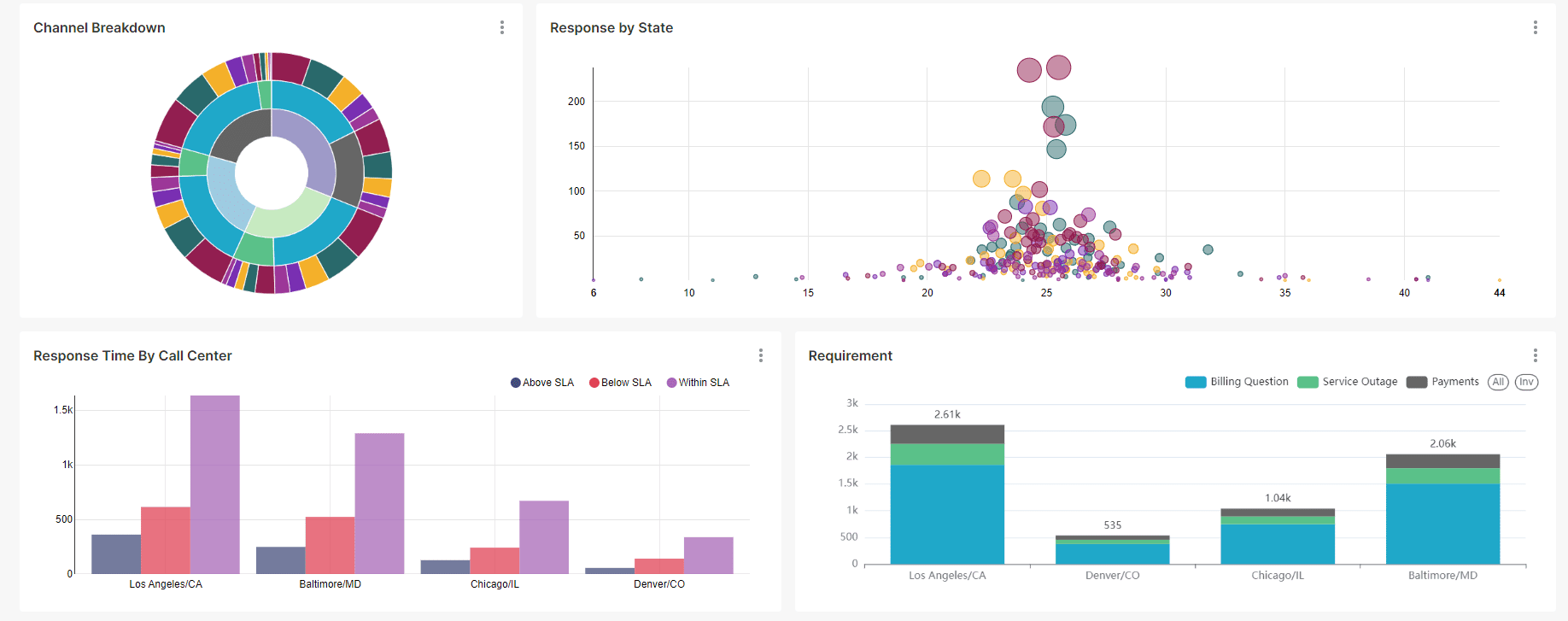The image size is (1568, 621).
Task: Click Los Angeles/CA Billing Question bar segment
Action: click(947, 513)
